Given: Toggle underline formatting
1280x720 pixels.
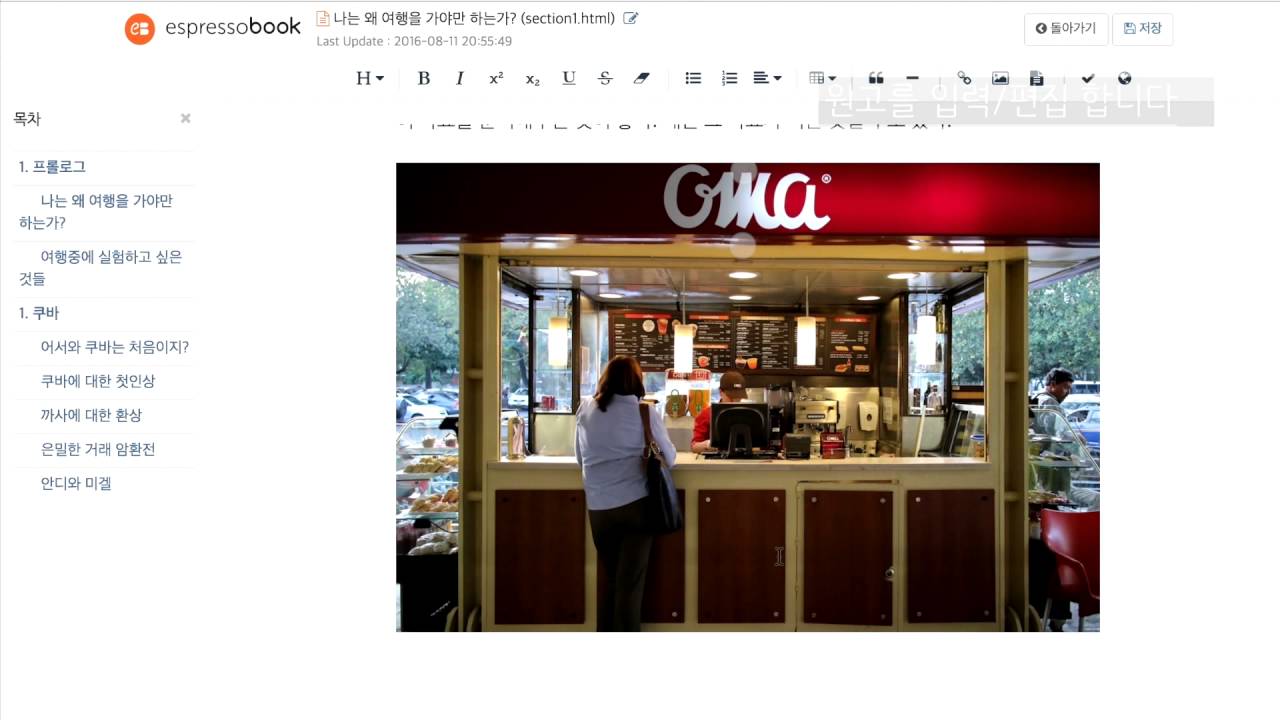Looking at the screenshot, I should (569, 78).
